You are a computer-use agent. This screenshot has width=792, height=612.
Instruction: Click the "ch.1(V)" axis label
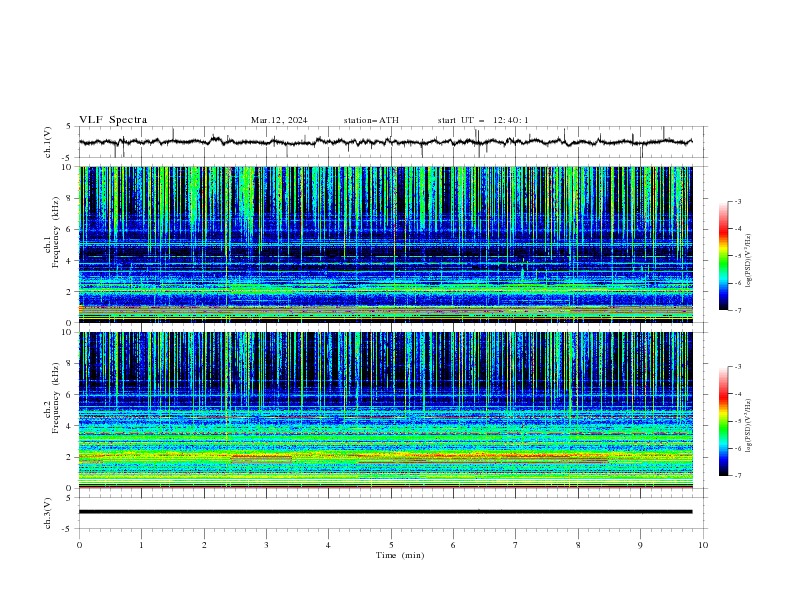(48, 142)
